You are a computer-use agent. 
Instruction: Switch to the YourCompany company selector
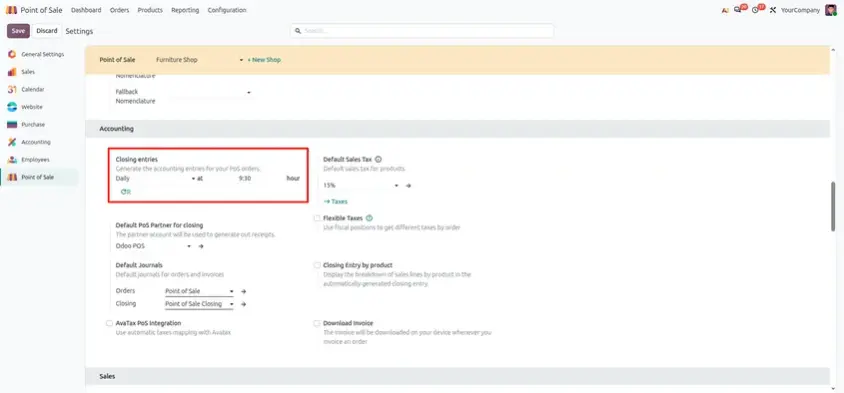(800, 10)
